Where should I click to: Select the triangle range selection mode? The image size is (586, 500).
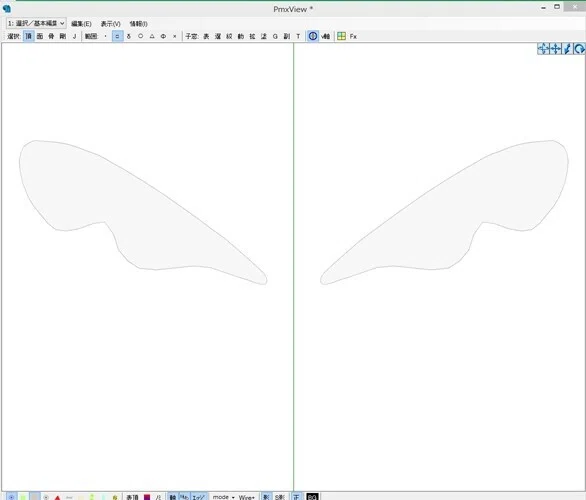tap(152, 36)
